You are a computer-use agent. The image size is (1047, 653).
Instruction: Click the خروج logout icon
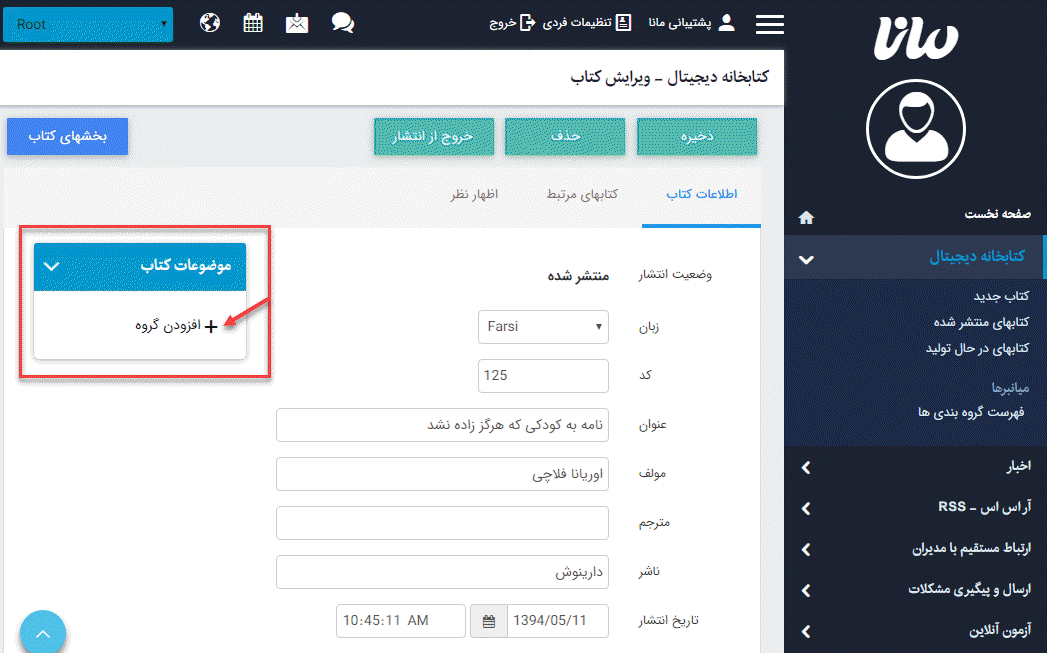pyautogui.click(x=527, y=22)
